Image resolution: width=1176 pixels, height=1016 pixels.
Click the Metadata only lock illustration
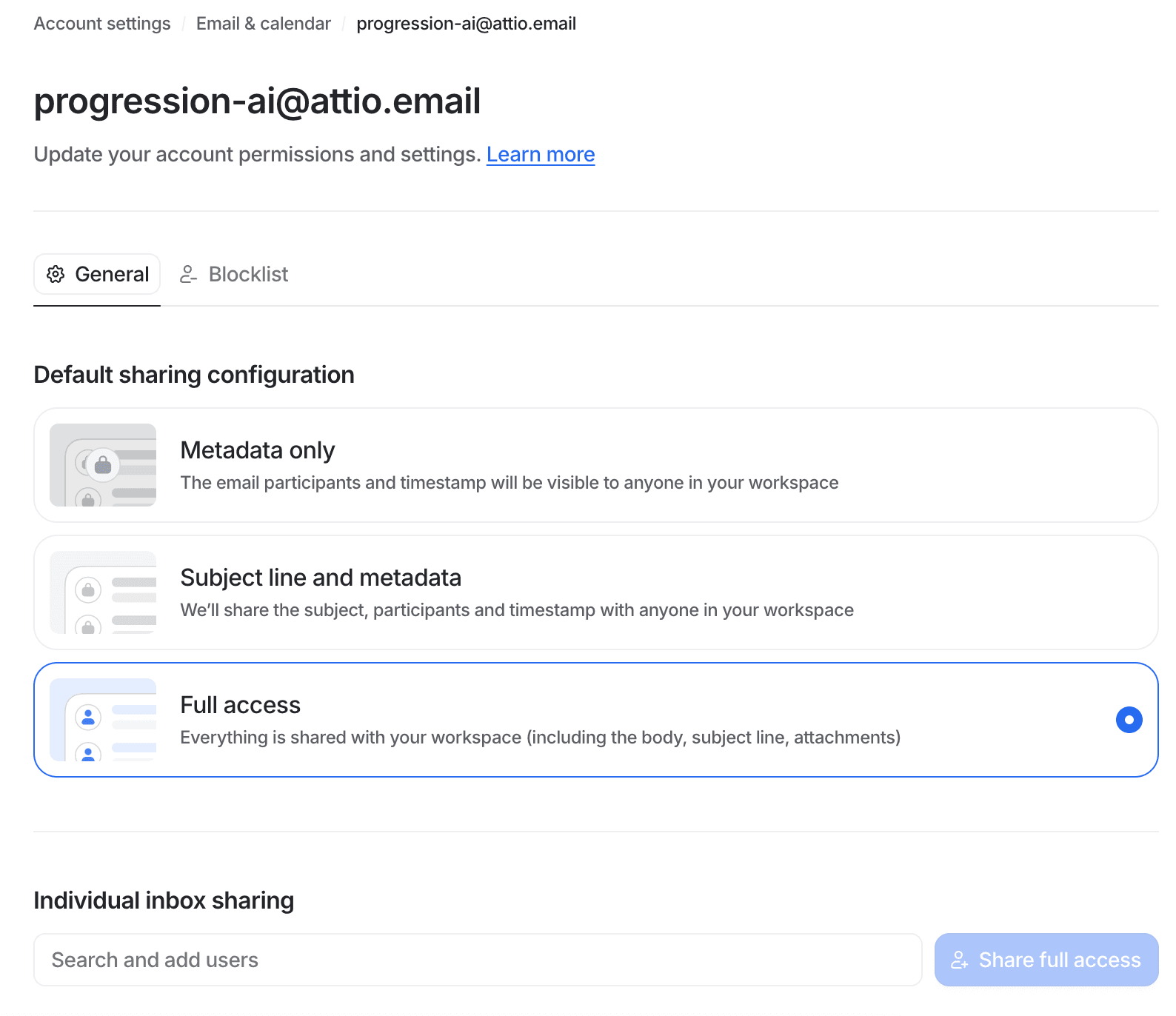tap(103, 465)
